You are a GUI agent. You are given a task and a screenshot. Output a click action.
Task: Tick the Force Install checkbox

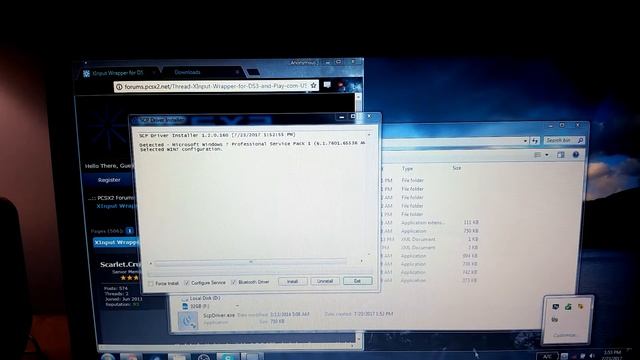(x=151, y=283)
